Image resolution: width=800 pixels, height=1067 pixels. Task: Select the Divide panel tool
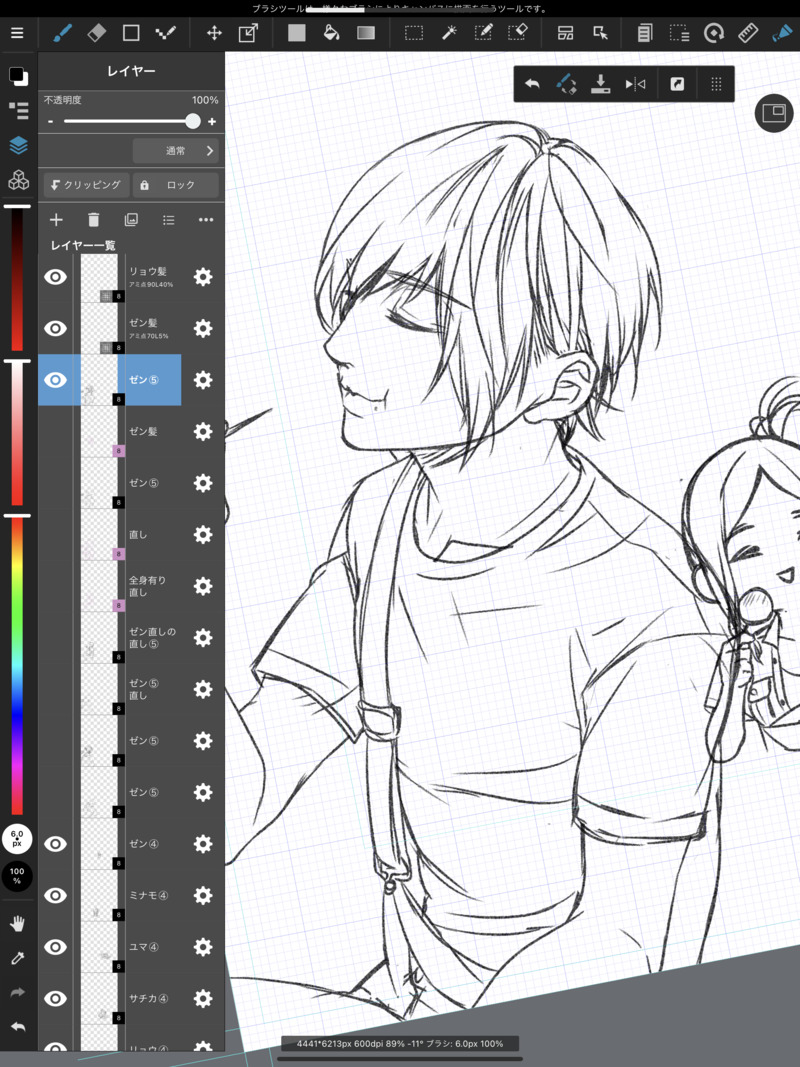tap(565, 33)
